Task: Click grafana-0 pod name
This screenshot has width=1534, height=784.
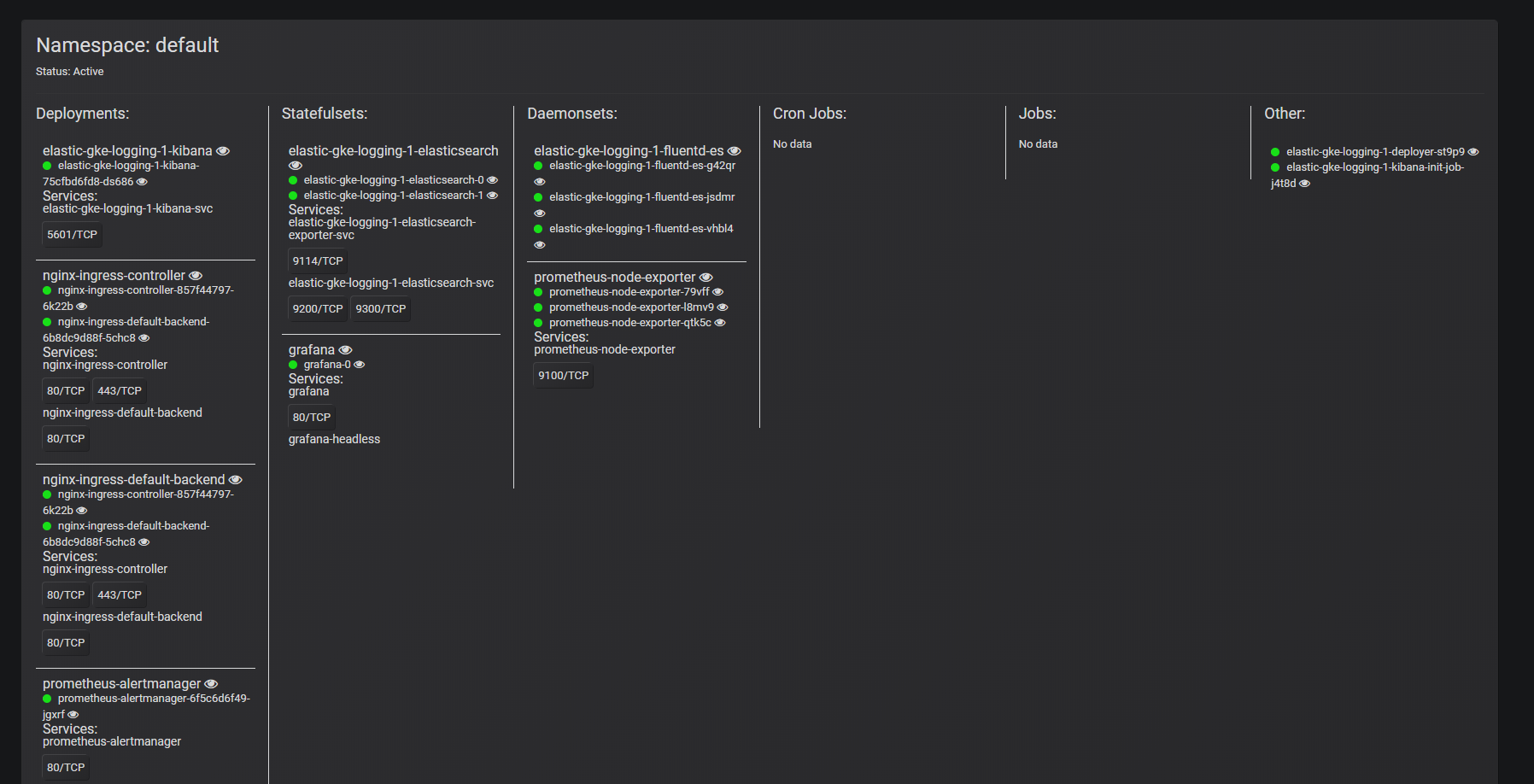Action: (x=327, y=365)
